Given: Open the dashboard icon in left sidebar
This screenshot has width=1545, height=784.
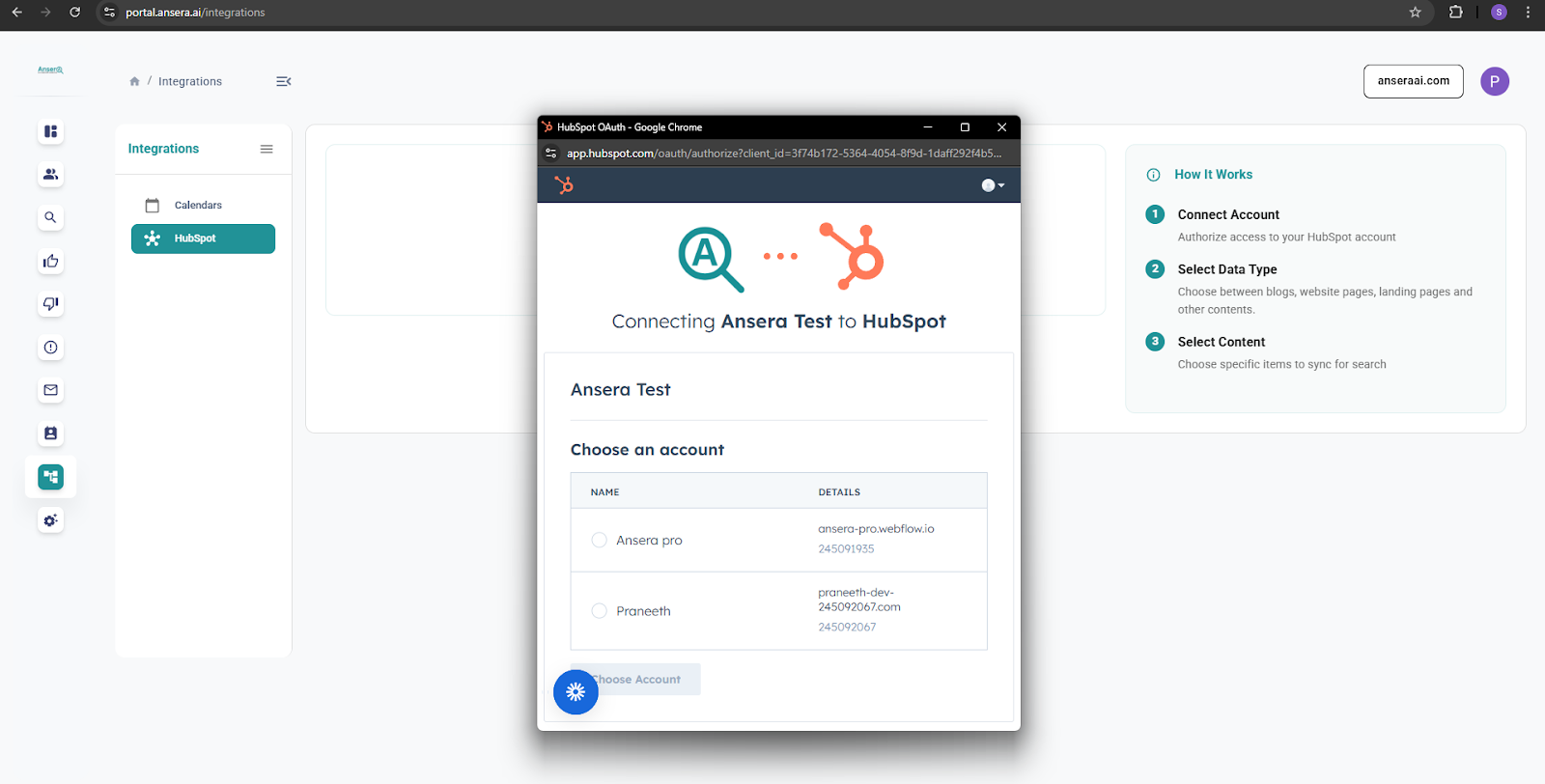Looking at the screenshot, I should coord(51,131).
